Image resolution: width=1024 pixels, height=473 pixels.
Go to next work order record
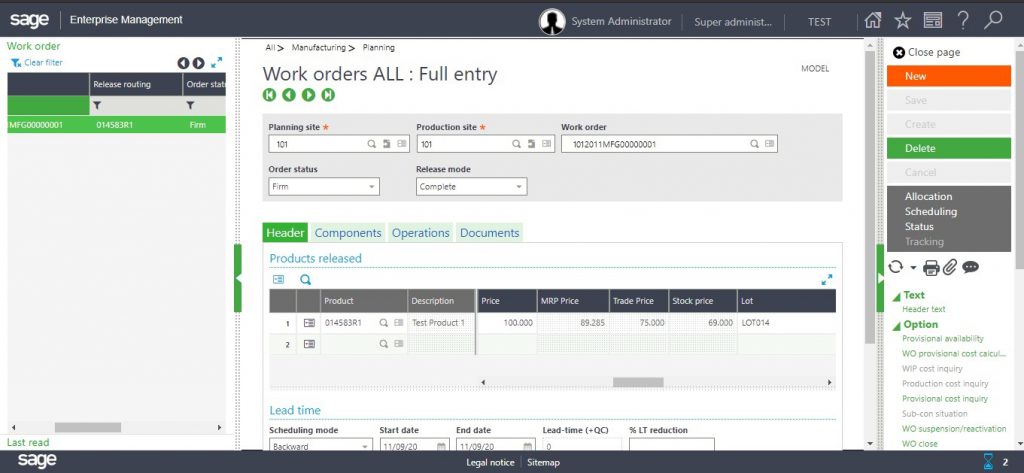pyautogui.click(x=308, y=95)
